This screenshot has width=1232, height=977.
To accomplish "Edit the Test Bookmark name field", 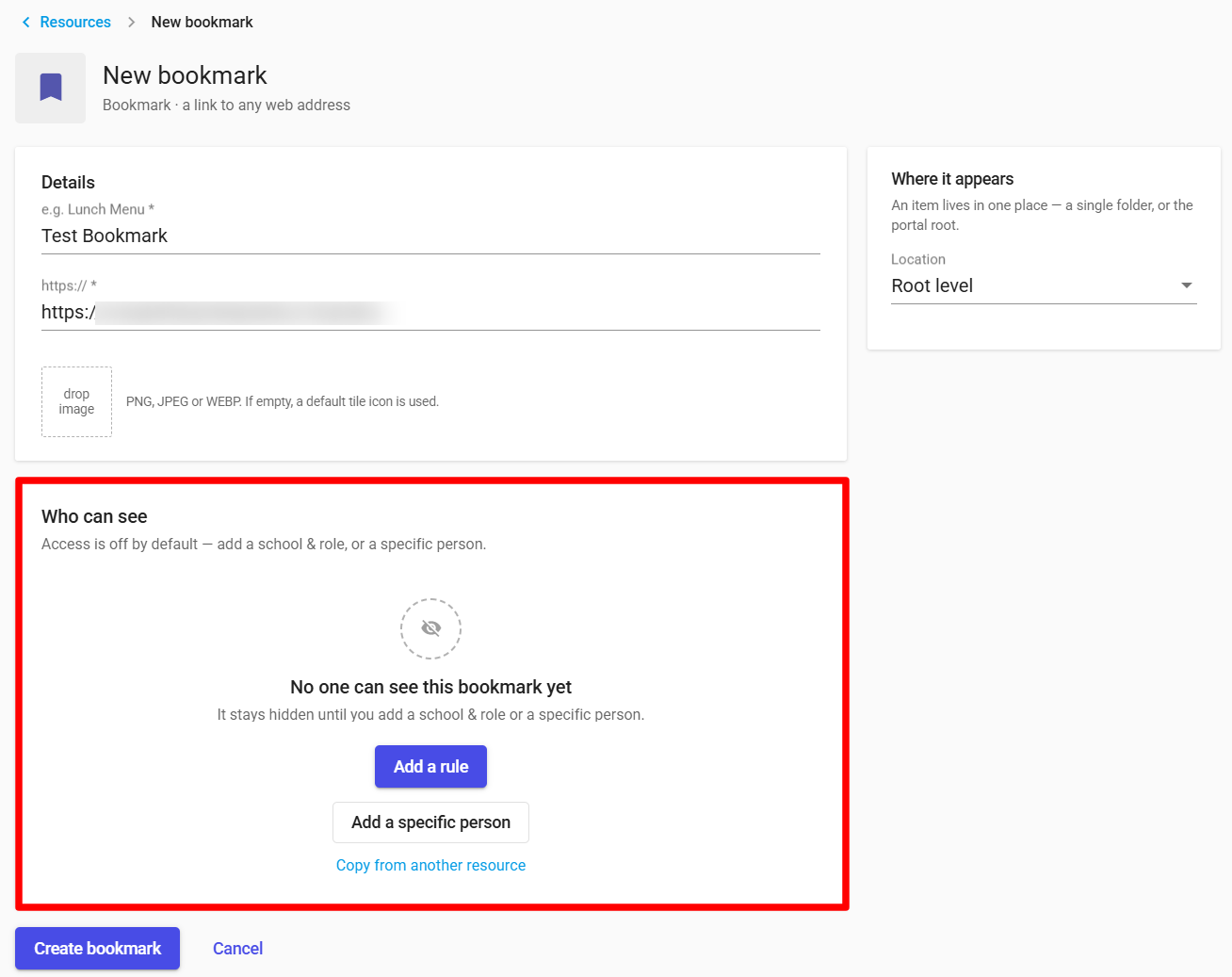I will click(430, 236).
